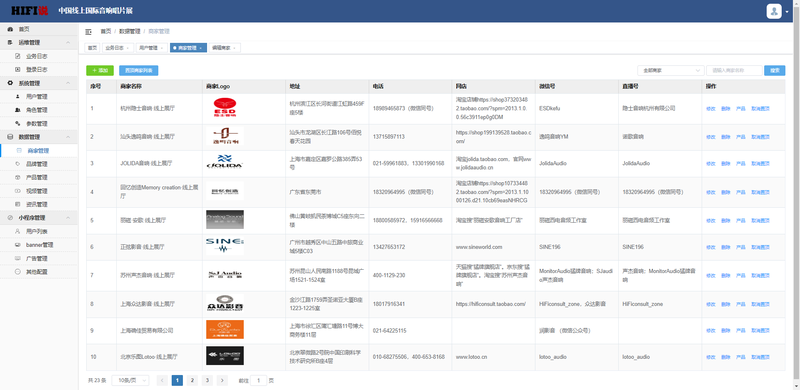Open the caret next to the user avatar
This screenshot has width=800, height=390.
pos(788,12)
